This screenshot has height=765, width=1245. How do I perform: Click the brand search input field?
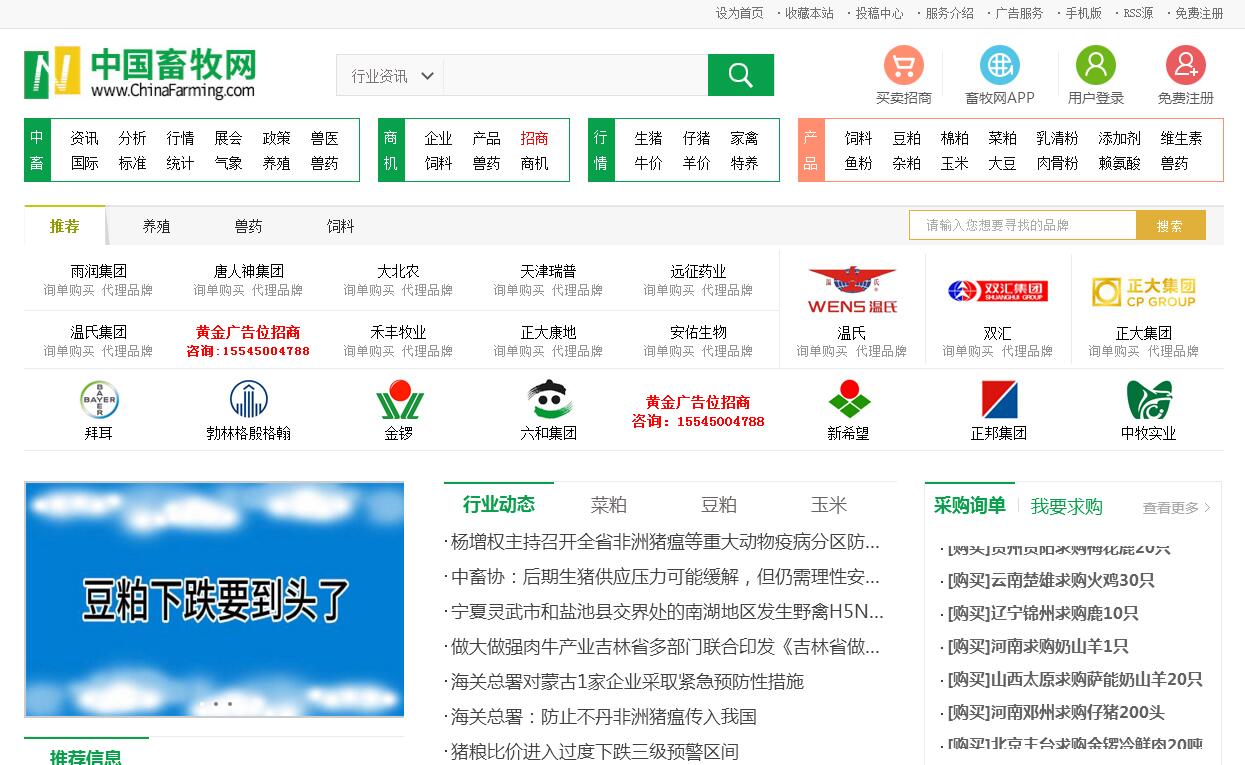point(1021,226)
